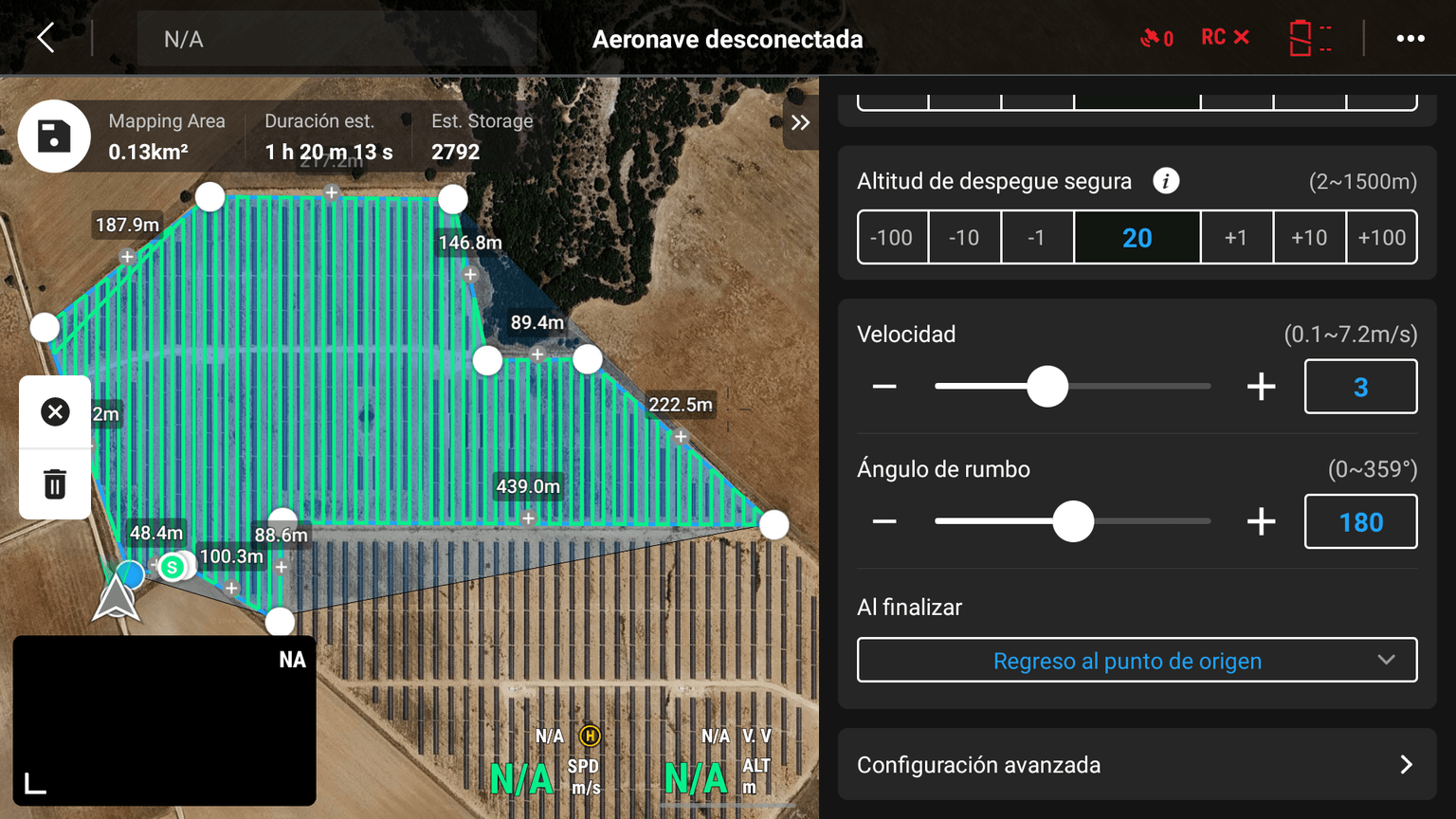Delete the selected point with trash icon

coord(55,484)
